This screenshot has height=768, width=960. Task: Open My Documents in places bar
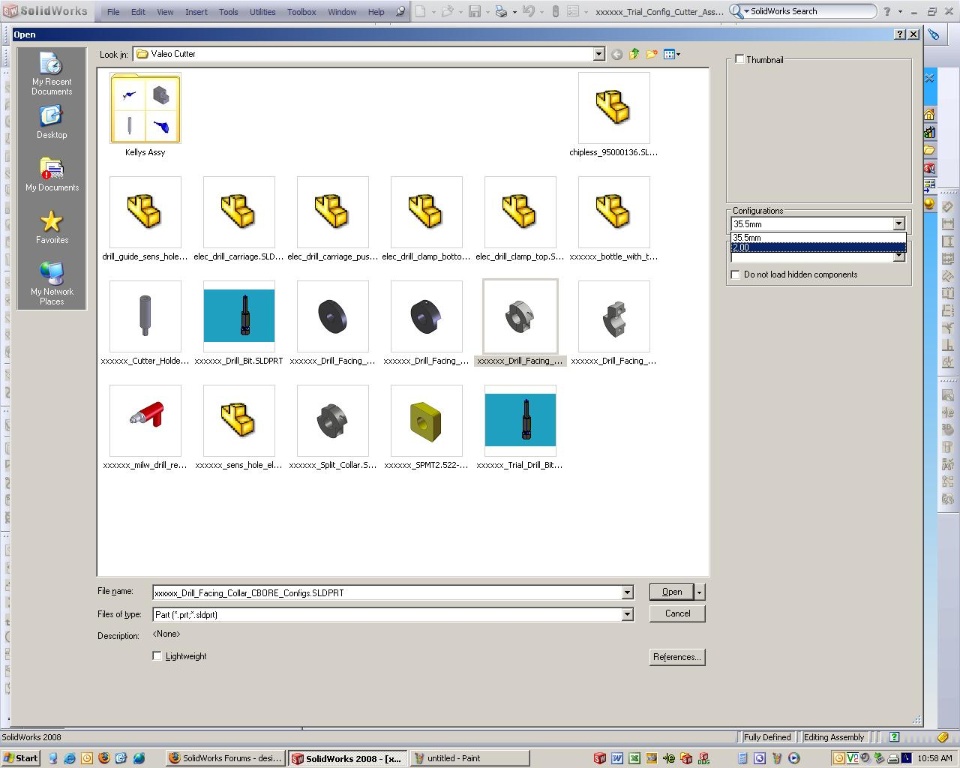click(x=51, y=175)
